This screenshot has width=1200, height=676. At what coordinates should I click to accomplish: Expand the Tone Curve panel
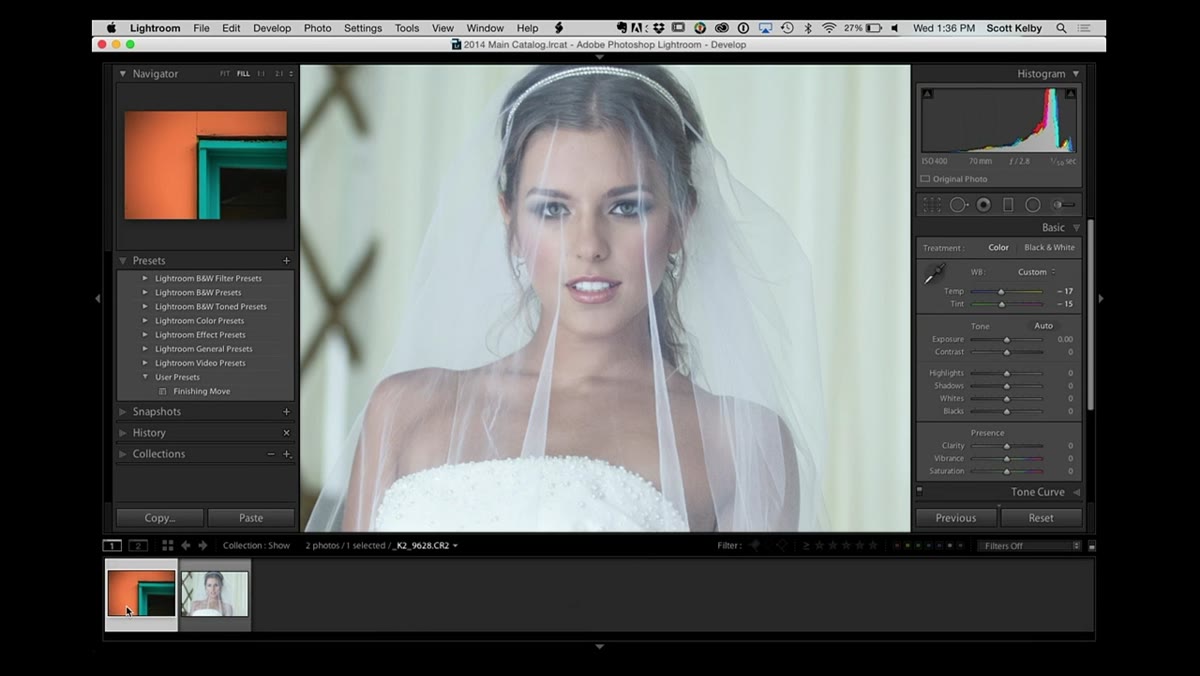tap(1076, 492)
